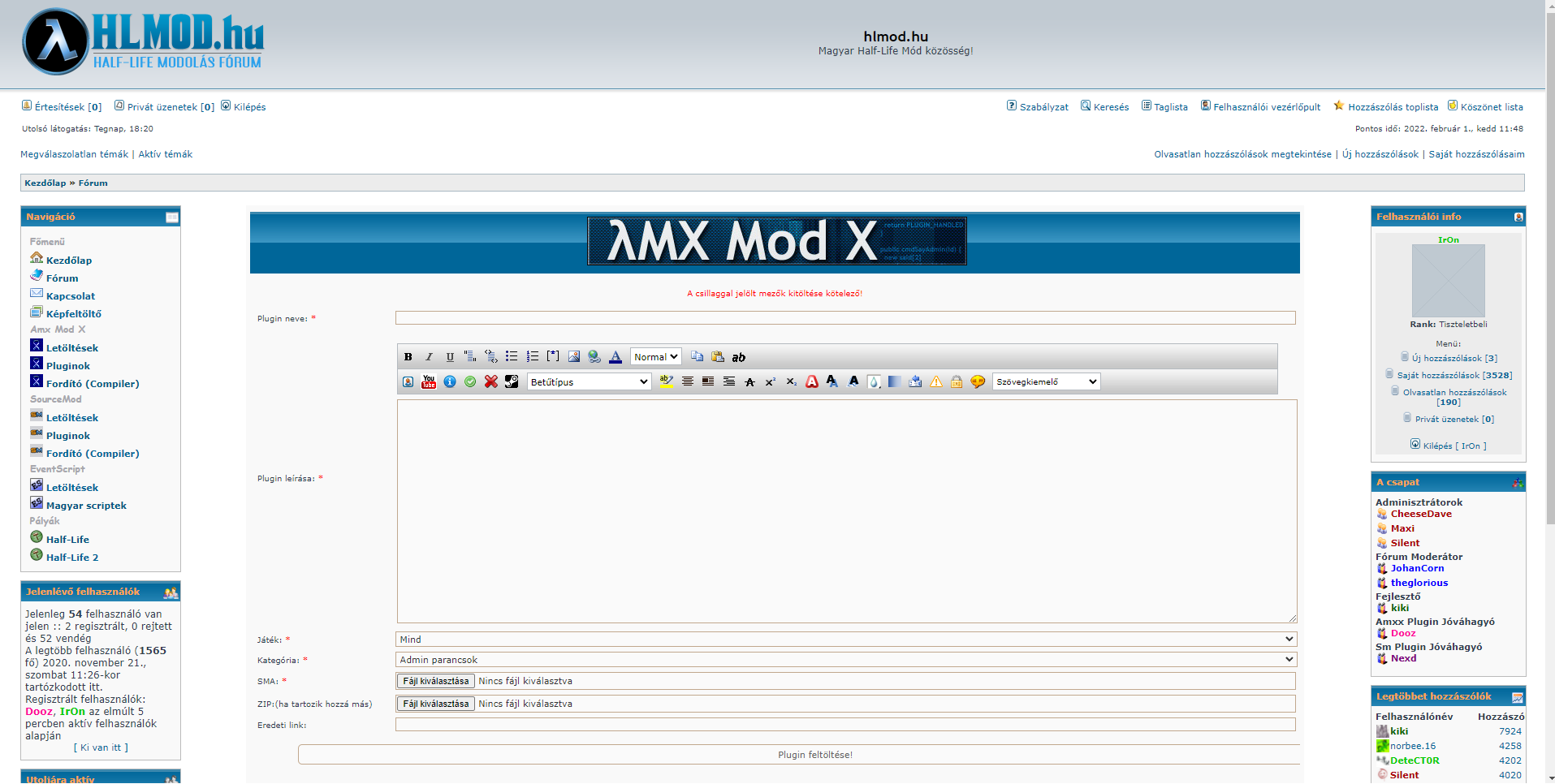The image size is (1555, 784).
Task: Click the Plugin neve input field
Action: click(844, 318)
